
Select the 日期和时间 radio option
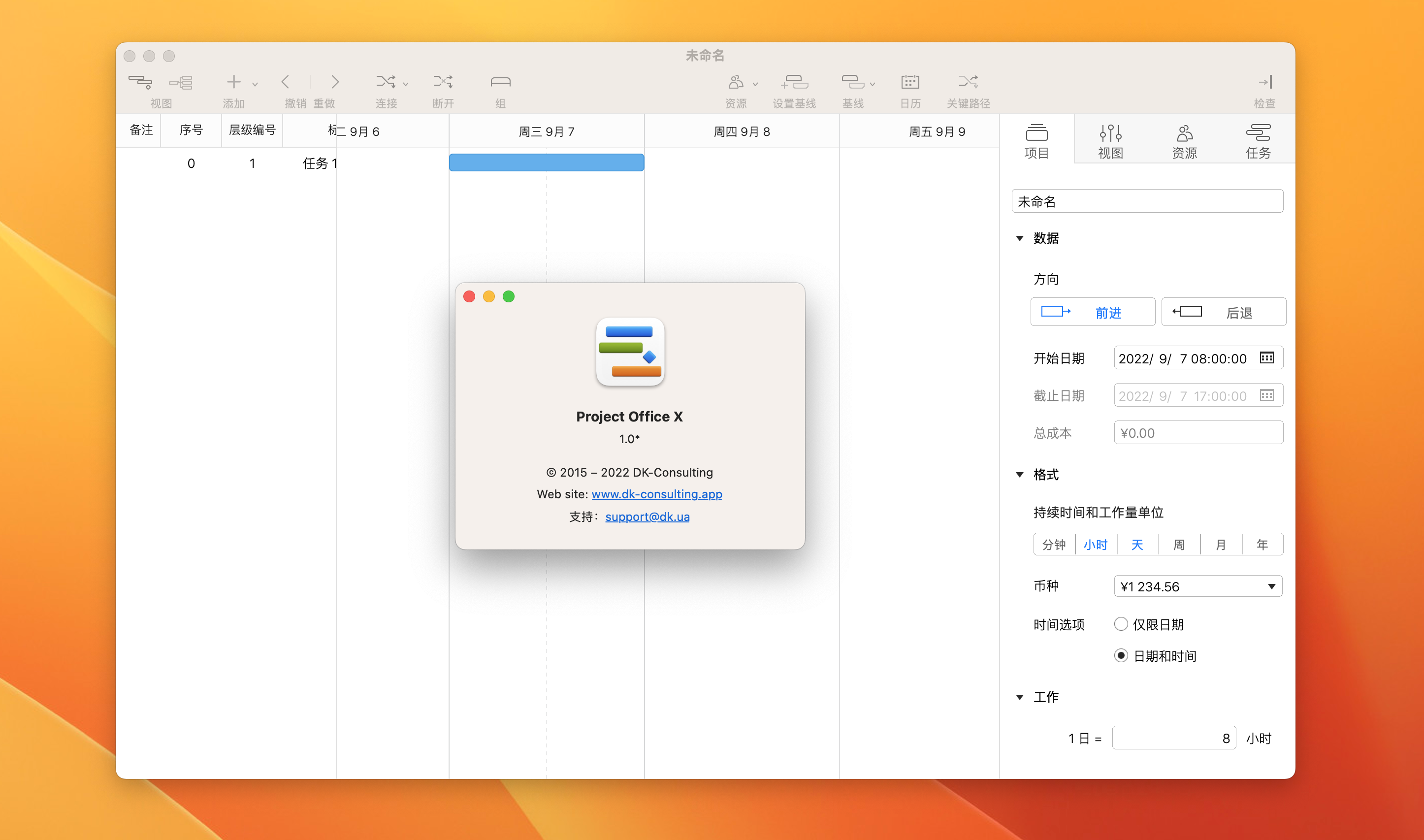click(x=1121, y=655)
